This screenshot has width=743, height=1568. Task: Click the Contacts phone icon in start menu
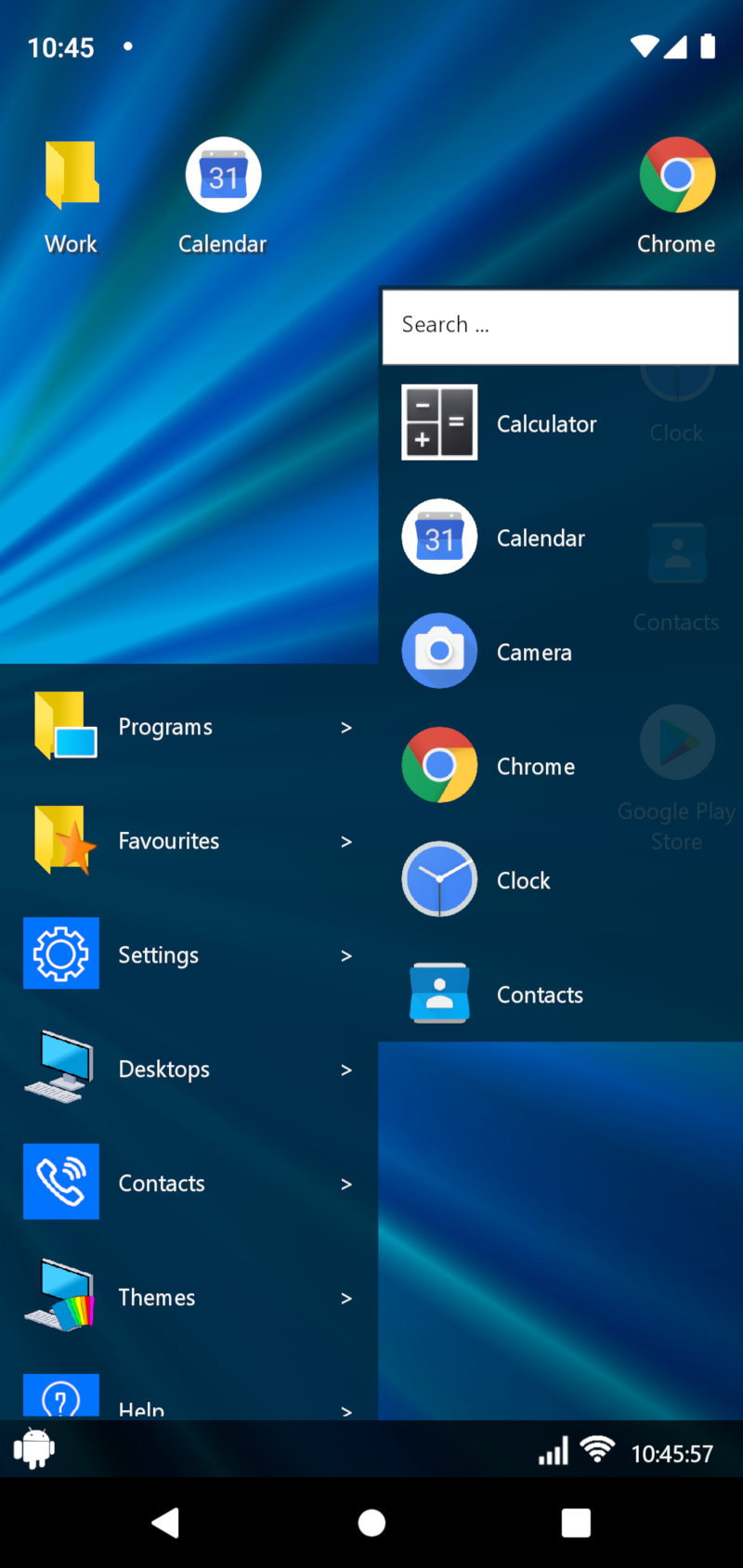coord(61,1182)
